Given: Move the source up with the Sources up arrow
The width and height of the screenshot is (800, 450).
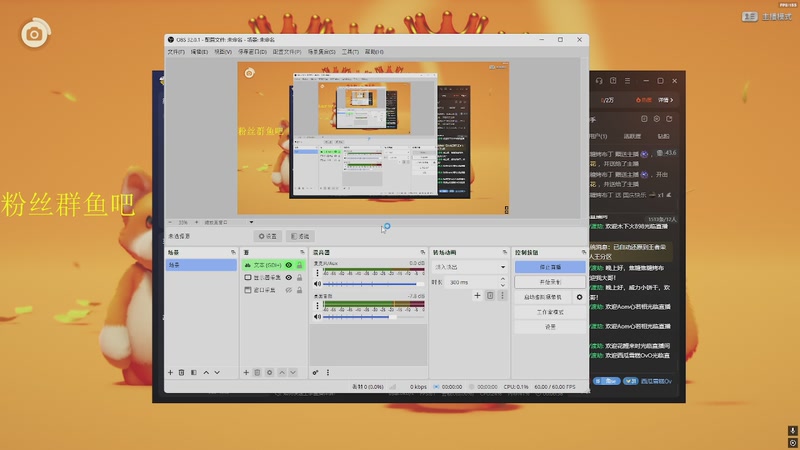Looking at the screenshot, I should point(282,372).
